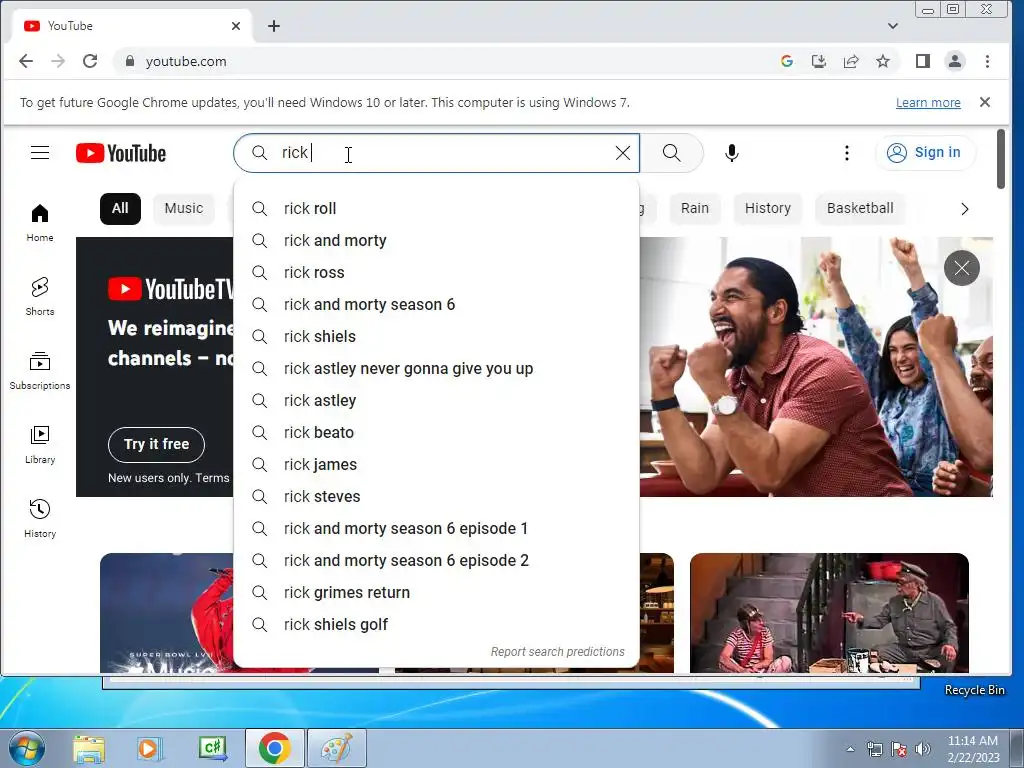Open the video thumbnail with stairs scene
The image size is (1024, 768).
coord(829,613)
